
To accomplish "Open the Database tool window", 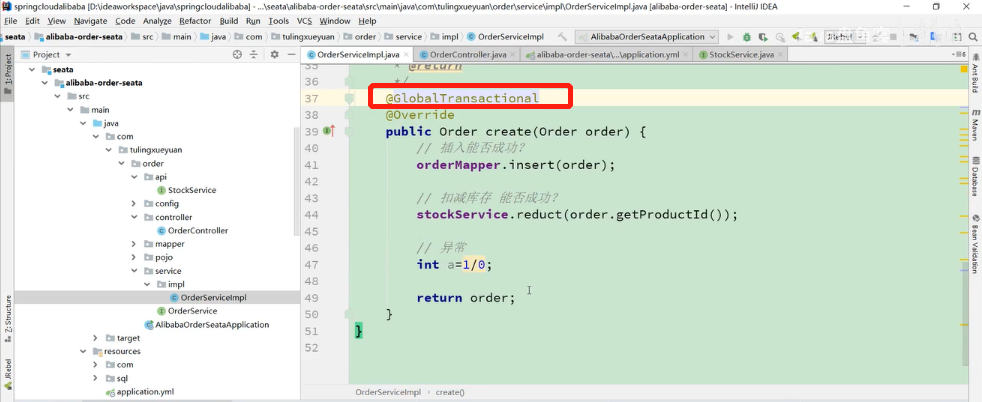I will [x=975, y=177].
